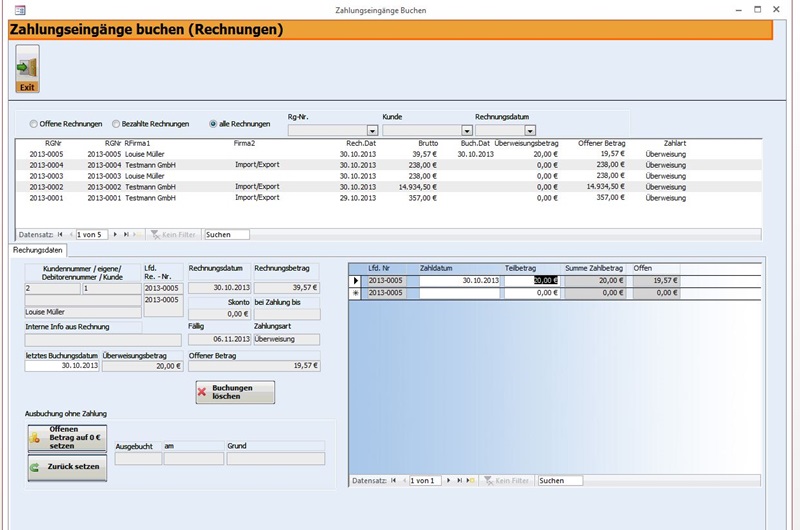The image size is (800, 530).
Task: Select invoice row 2013-0004 Testmann GmbH
Action: pyautogui.click(x=389, y=165)
